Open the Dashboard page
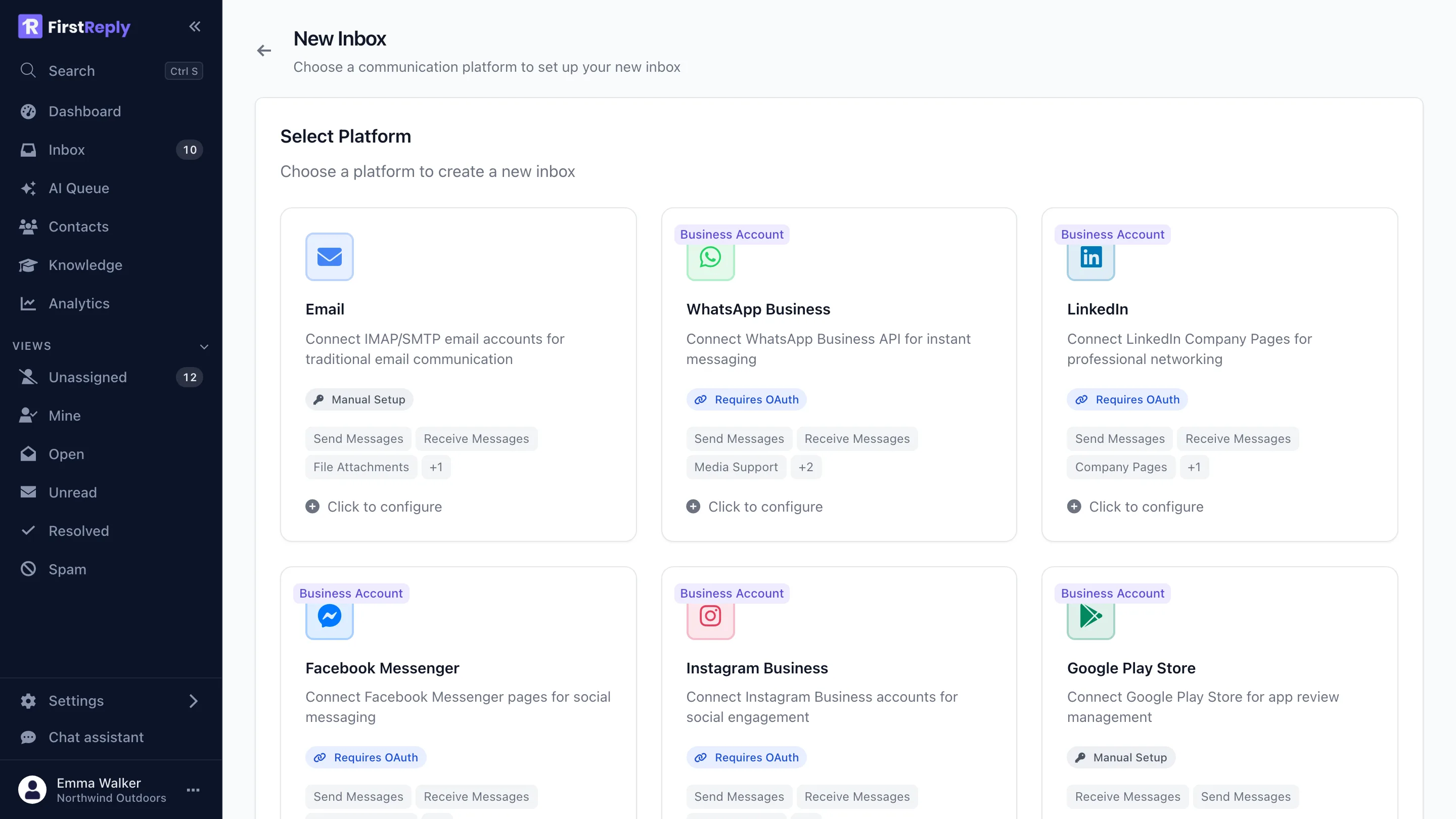 click(111, 111)
